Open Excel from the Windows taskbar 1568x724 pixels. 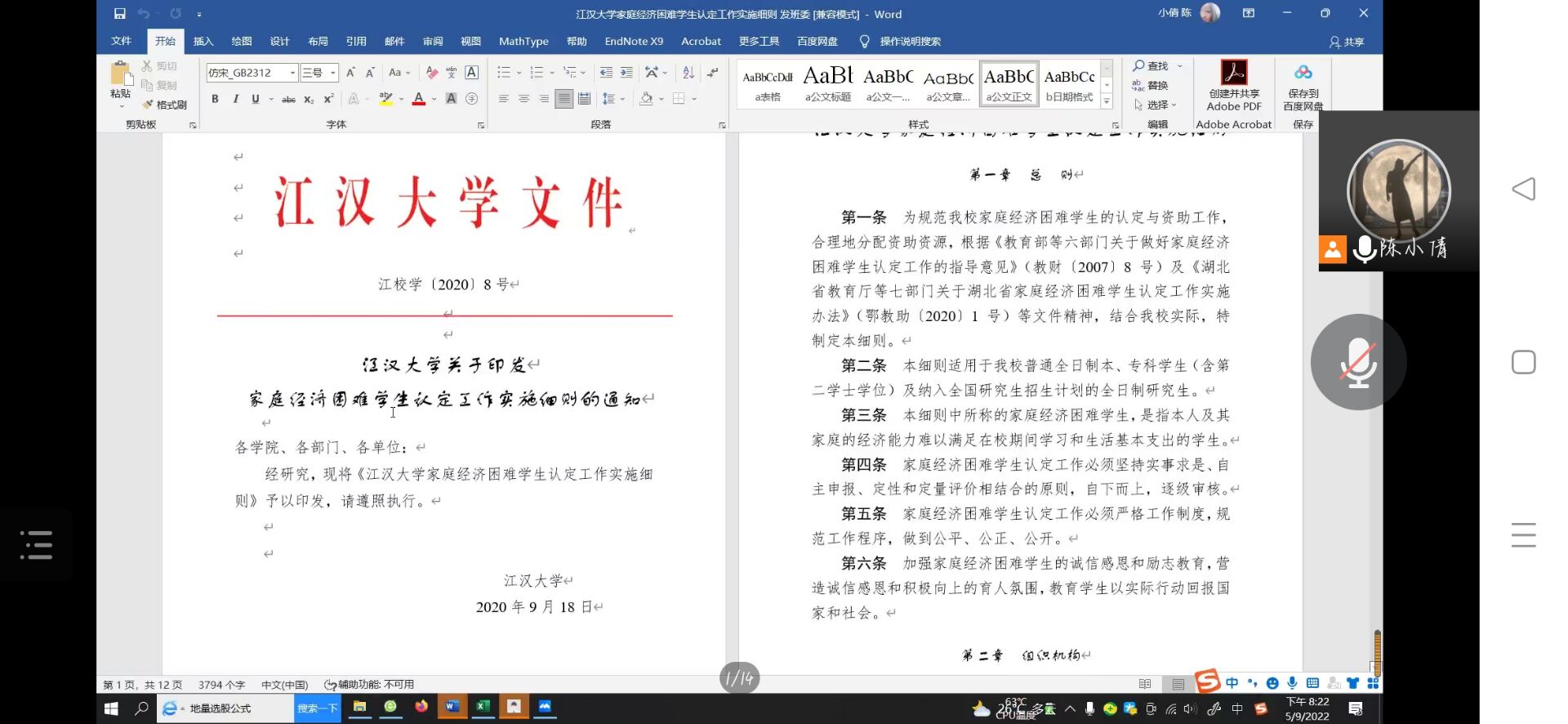click(483, 707)
